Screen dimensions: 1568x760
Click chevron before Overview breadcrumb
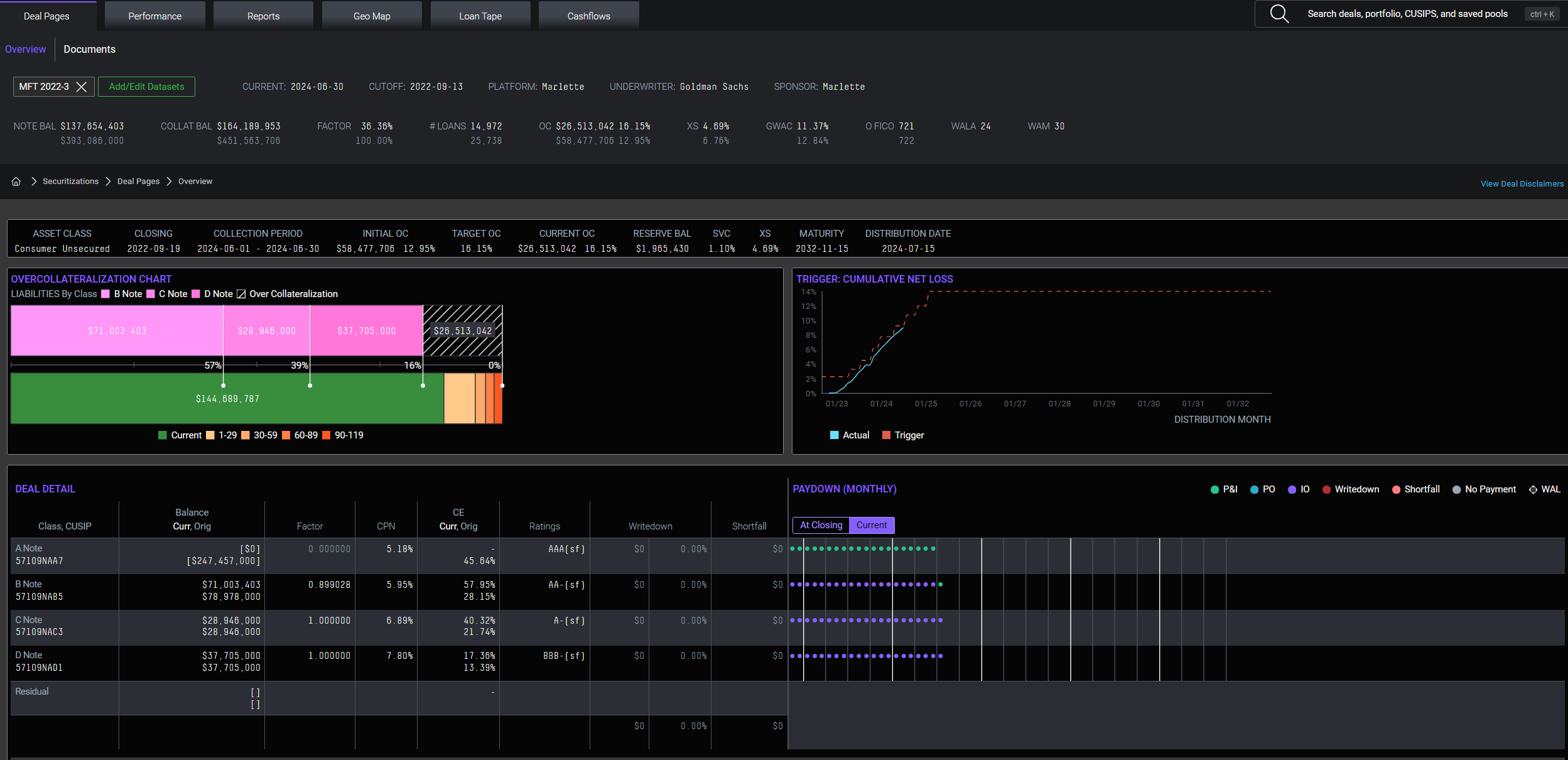pyautogui.click(x=169, y=182)
